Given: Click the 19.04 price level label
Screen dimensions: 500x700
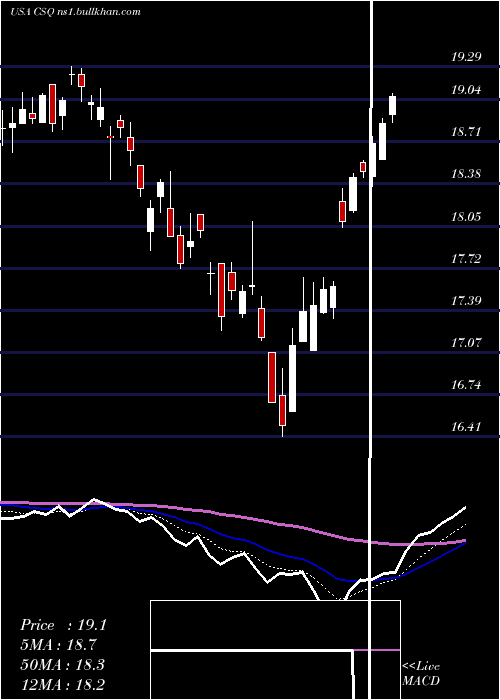Looking at the screenshot, I should click(466, 90).
